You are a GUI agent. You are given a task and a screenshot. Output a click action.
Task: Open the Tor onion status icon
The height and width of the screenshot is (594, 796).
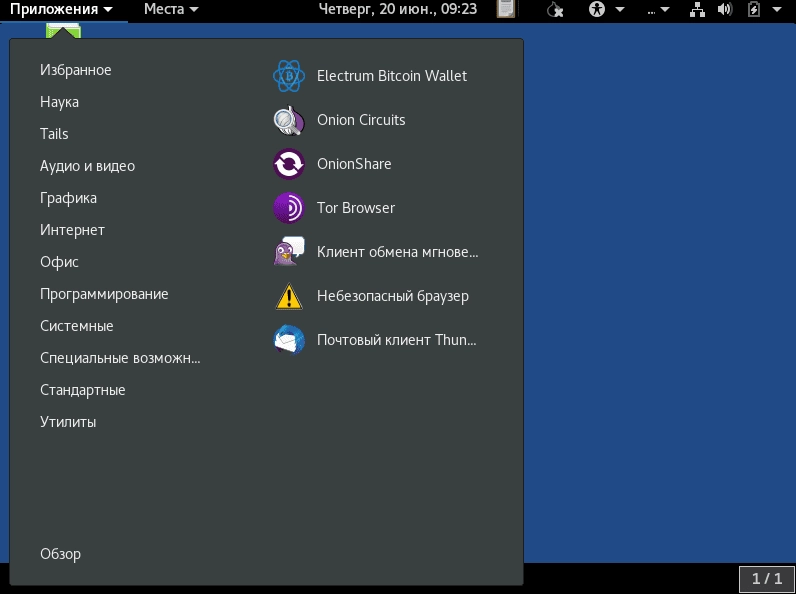555,9
